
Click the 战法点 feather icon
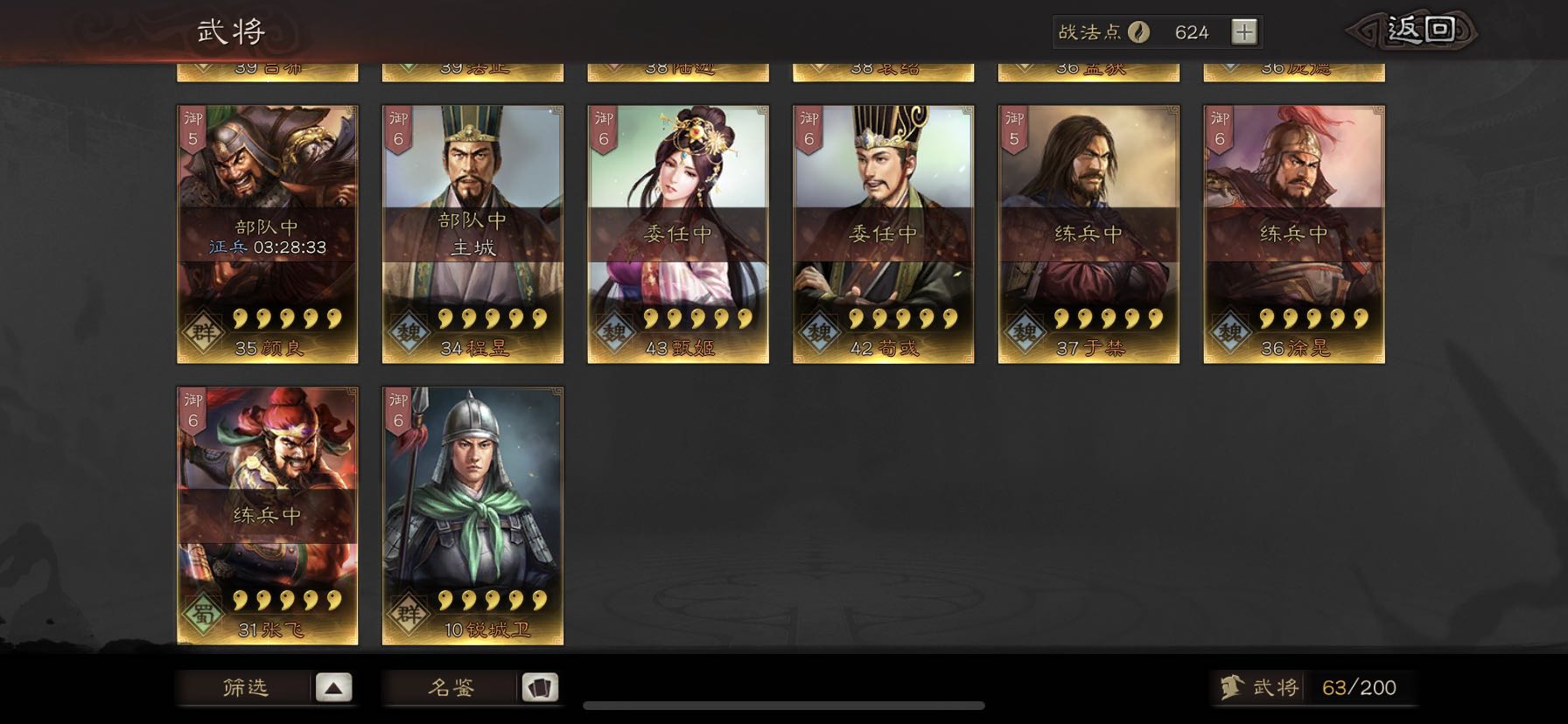point(1137,32)
